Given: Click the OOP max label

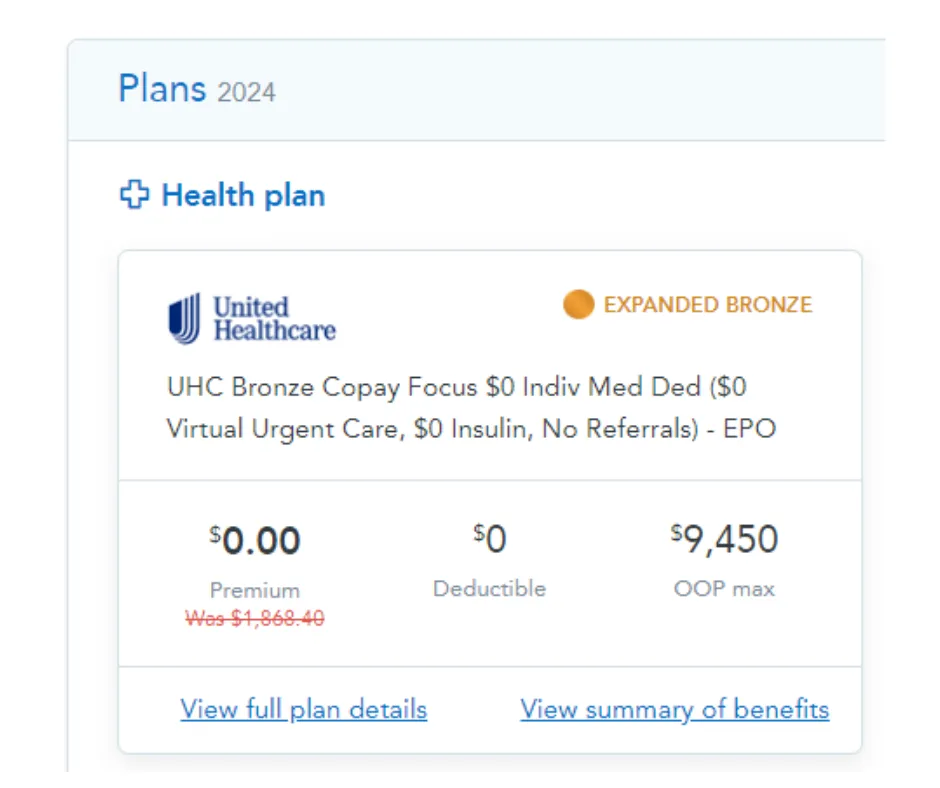Looking at the screenshot, I should tap(724, 589).
